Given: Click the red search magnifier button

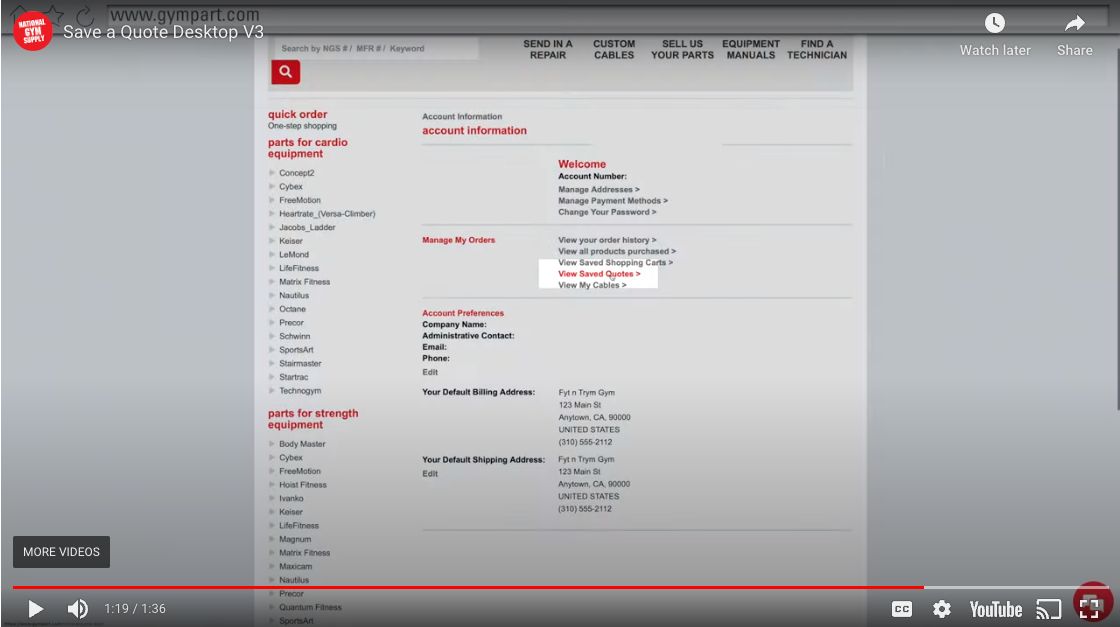Looking at the screenshot, I should point(285,71).
